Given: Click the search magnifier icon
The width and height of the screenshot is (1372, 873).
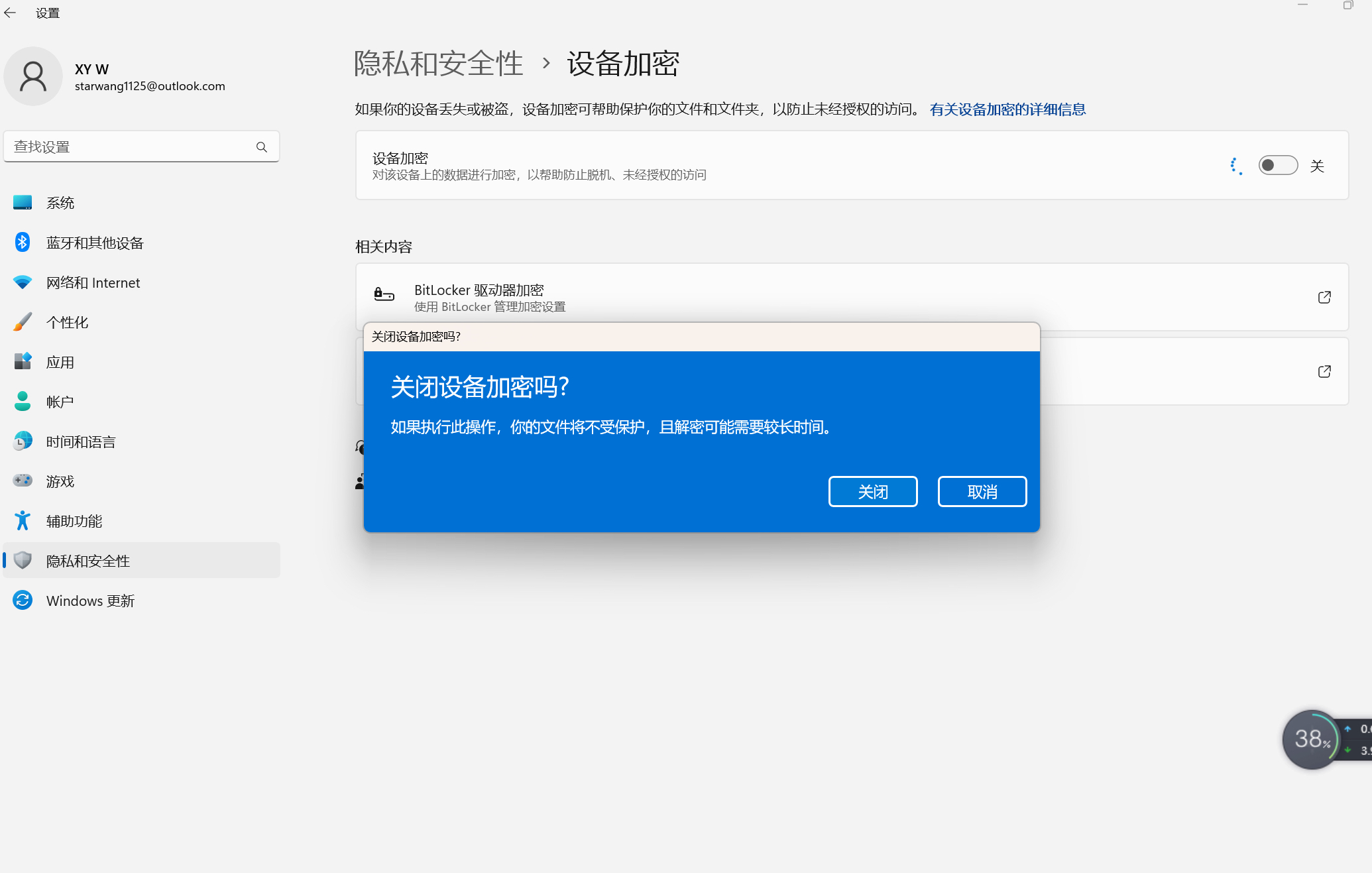Looking at the screenshot, I should pyautogui.click(x=262, y=147).
